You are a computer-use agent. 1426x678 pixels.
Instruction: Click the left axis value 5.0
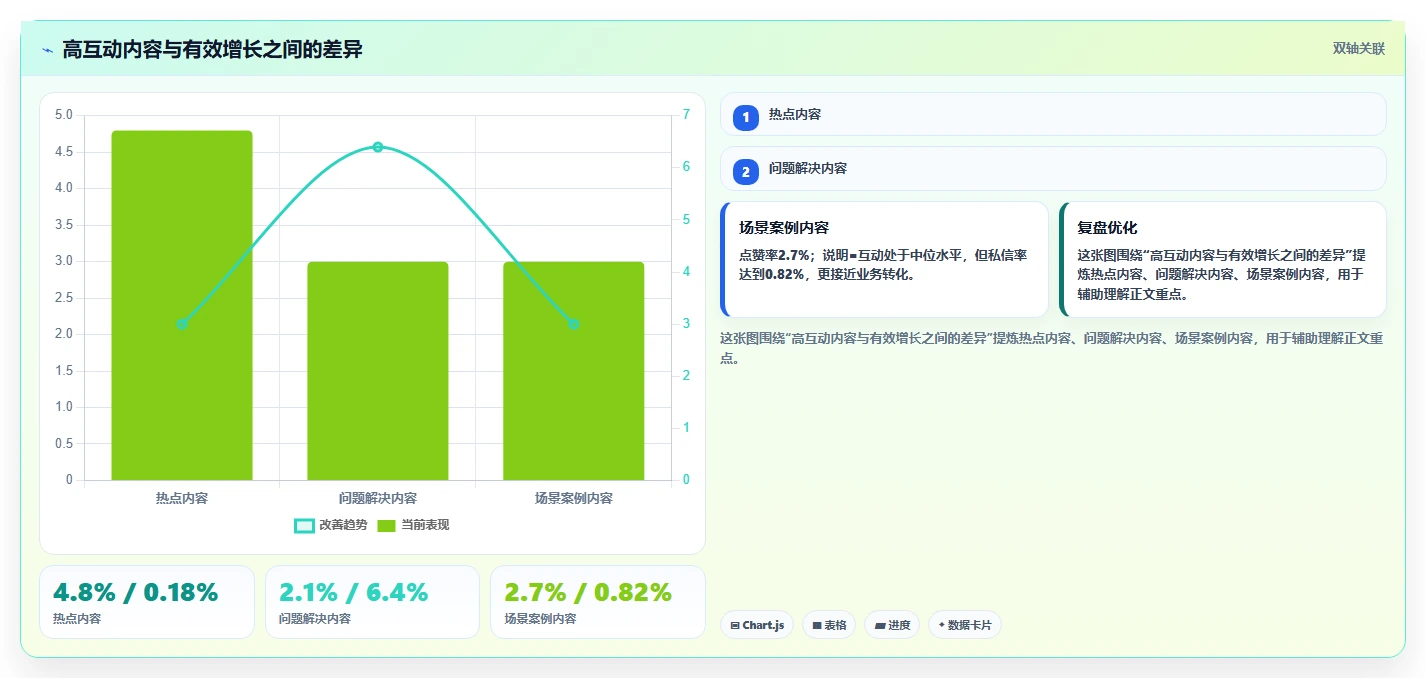pyautogui.click(x=63, y=115)
